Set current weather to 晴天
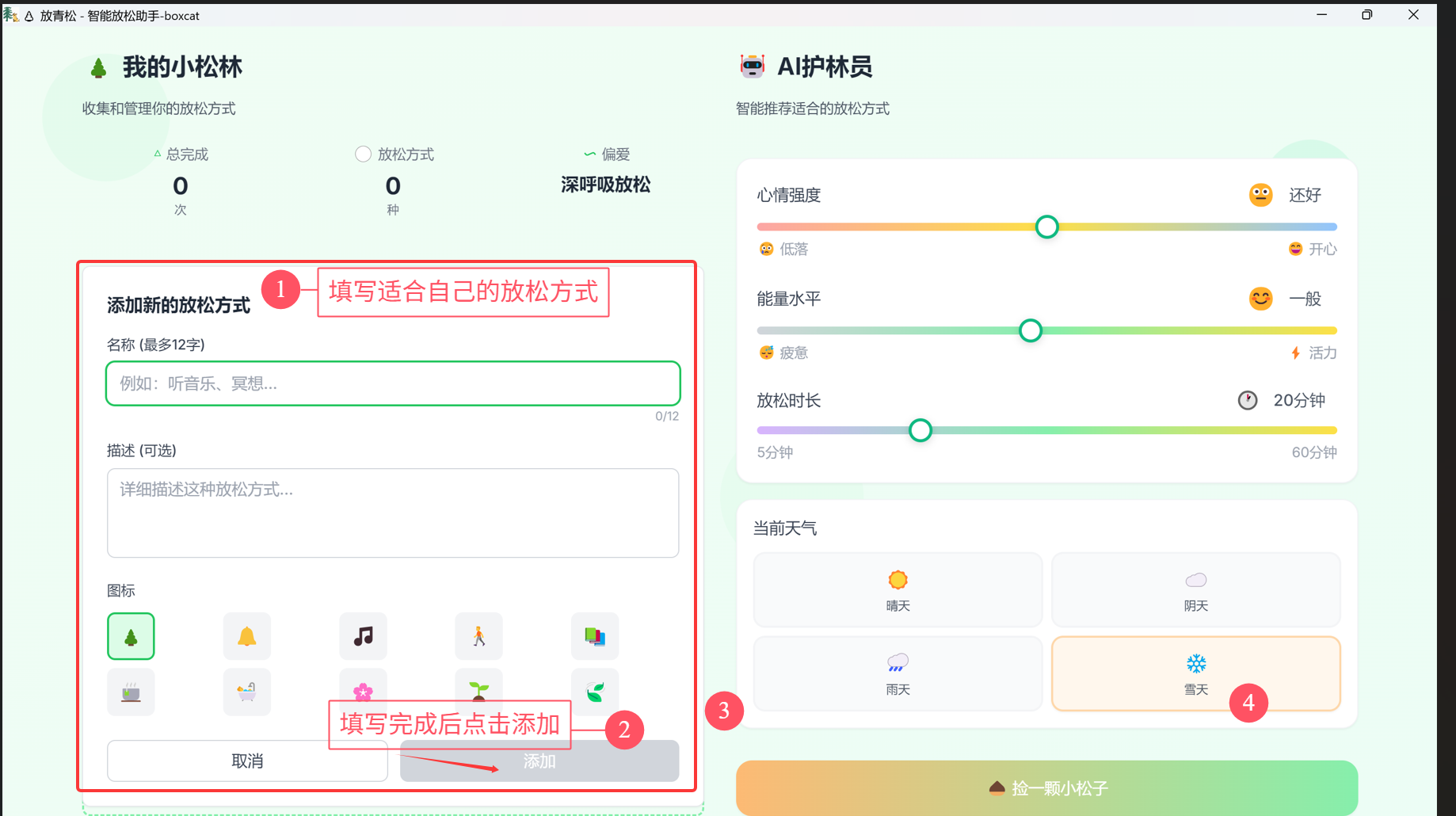Image resolution: width=1456 pixels, height=816 pixels. pos(898,590)
